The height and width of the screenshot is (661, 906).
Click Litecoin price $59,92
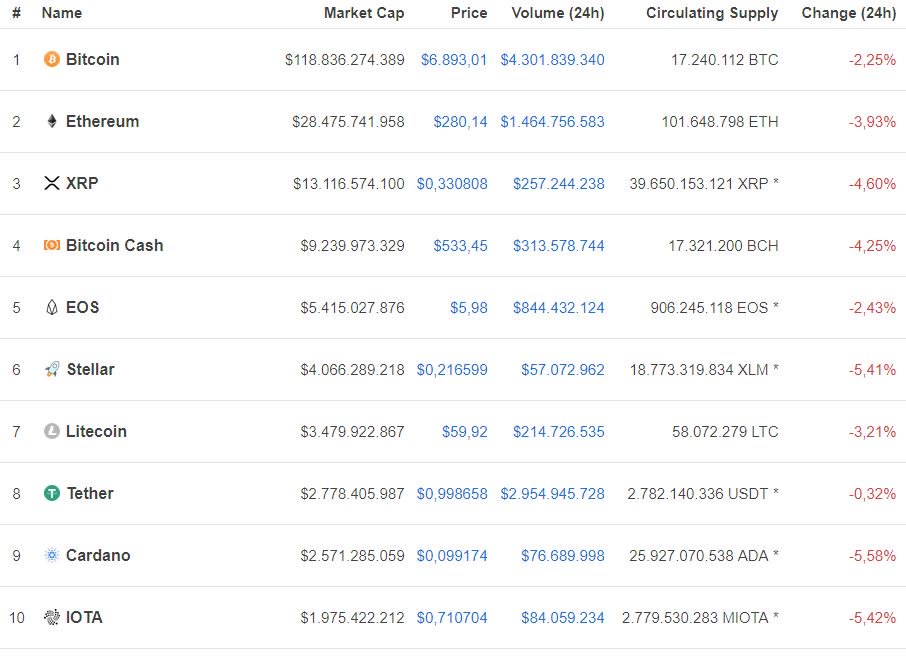[x=465, y=432]
